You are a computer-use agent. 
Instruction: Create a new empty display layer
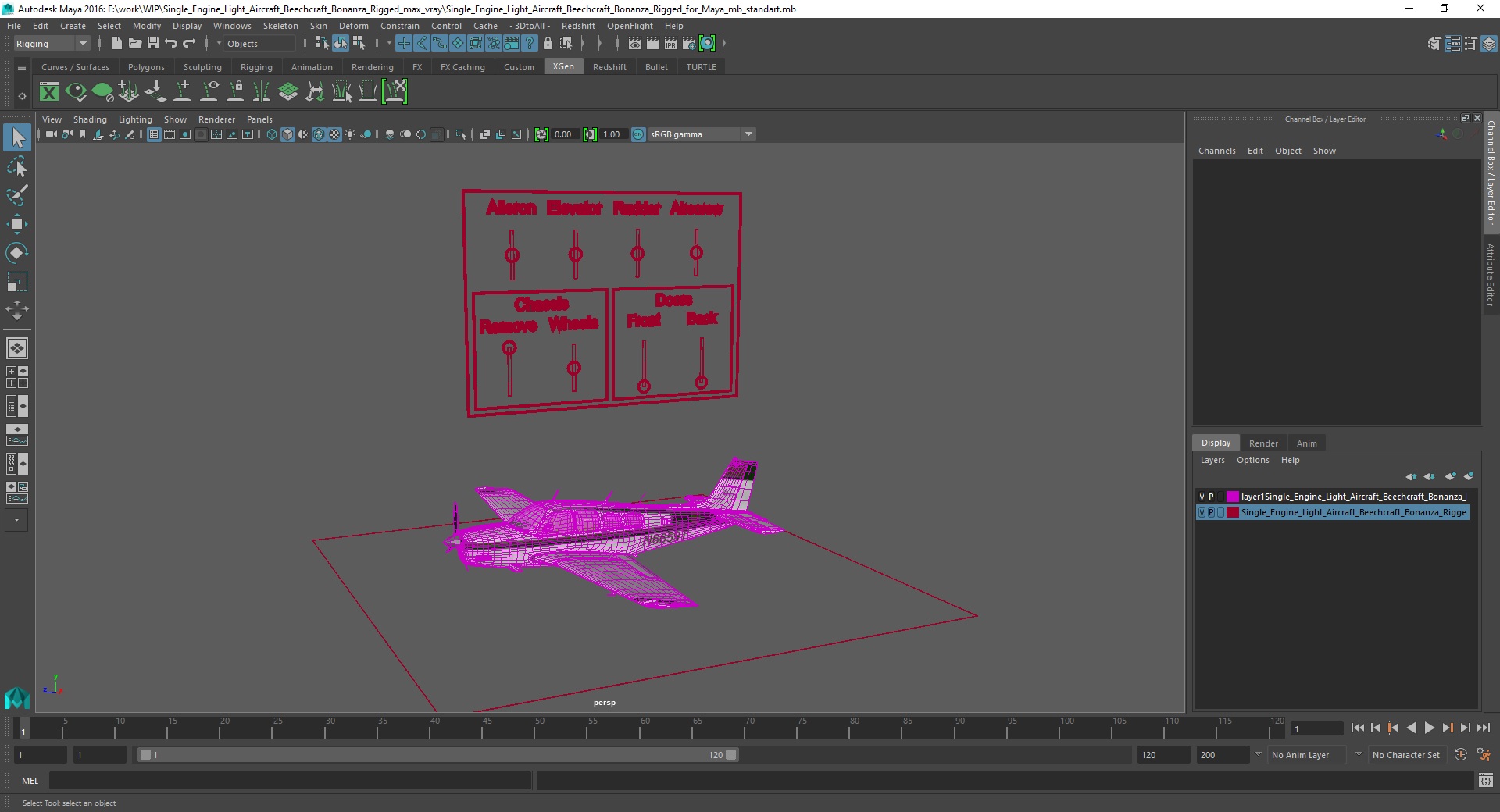tap(1451, 476)
